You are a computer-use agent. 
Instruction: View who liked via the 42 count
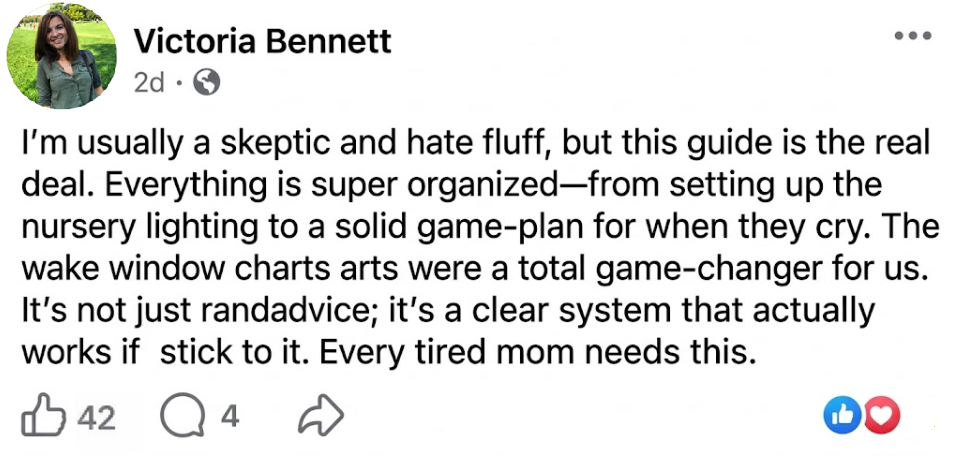point(96,417)
